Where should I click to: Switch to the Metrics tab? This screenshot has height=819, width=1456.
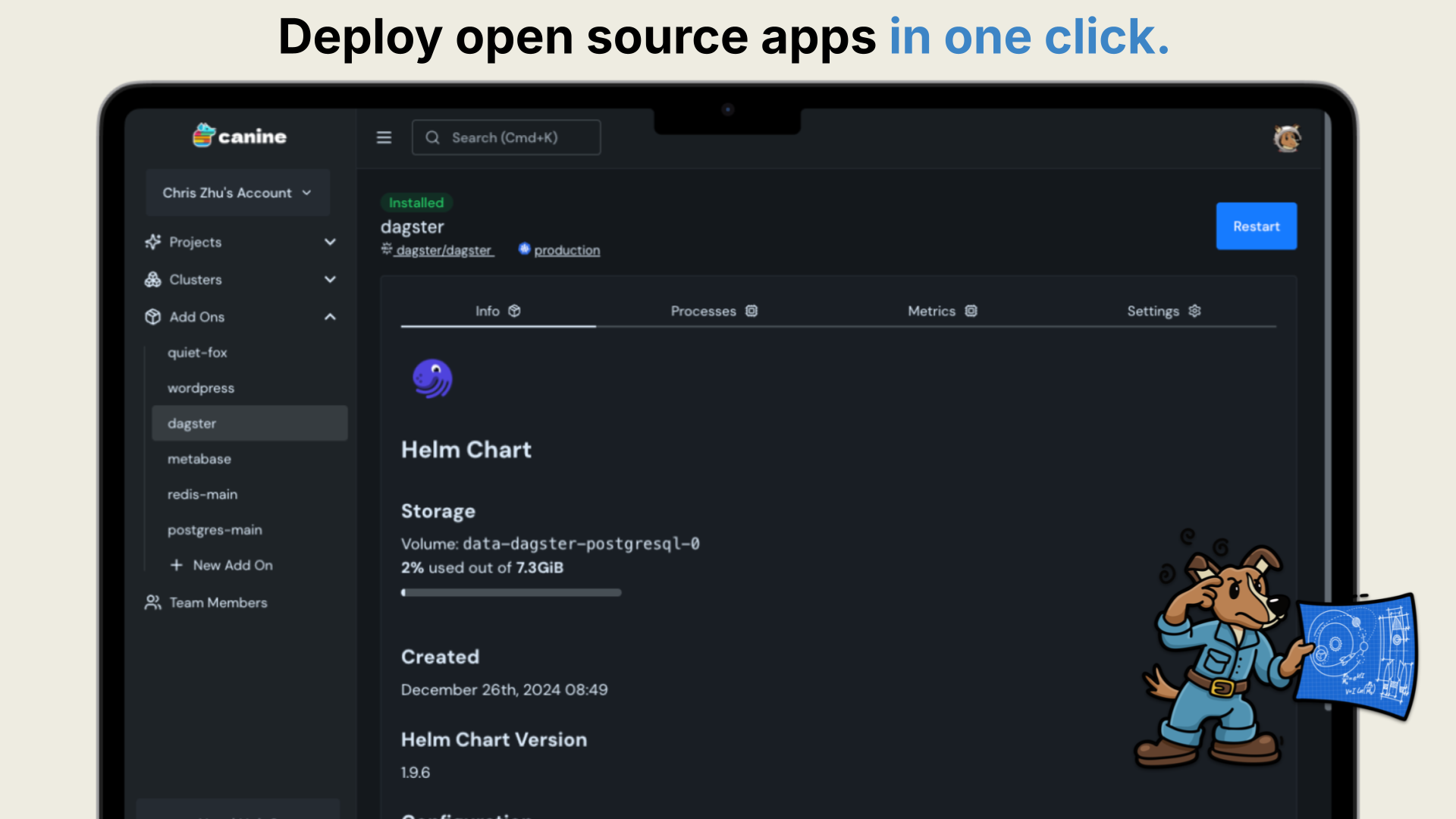coord(943,311)
